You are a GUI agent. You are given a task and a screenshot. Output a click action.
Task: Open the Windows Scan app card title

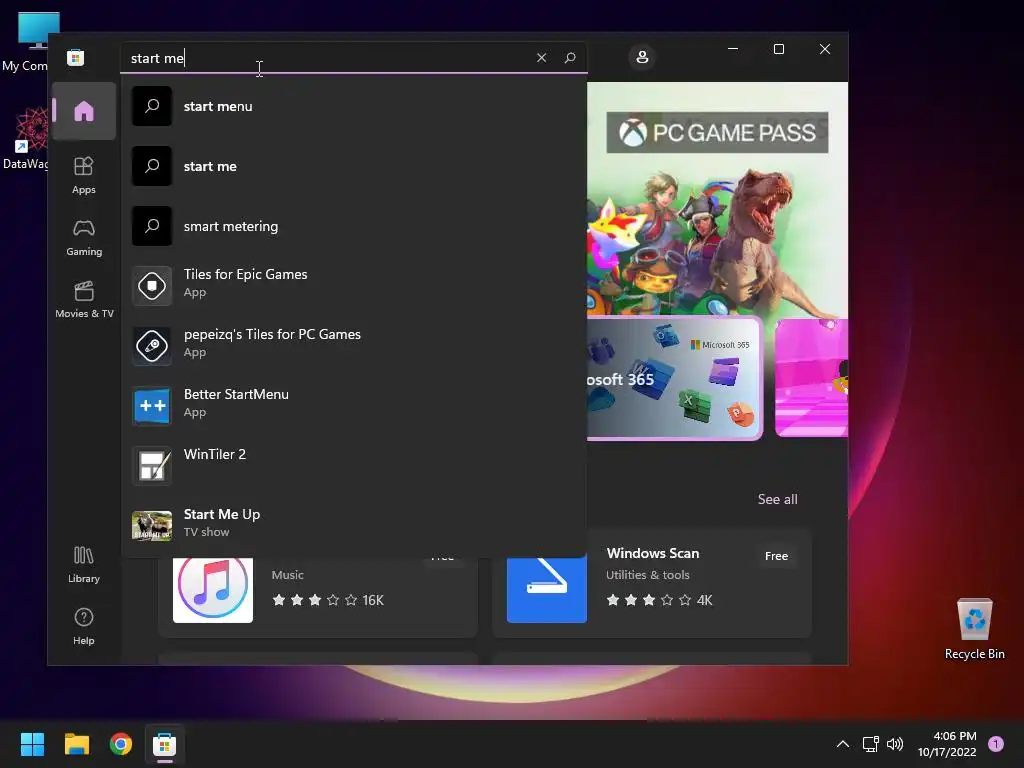[652, 553]
